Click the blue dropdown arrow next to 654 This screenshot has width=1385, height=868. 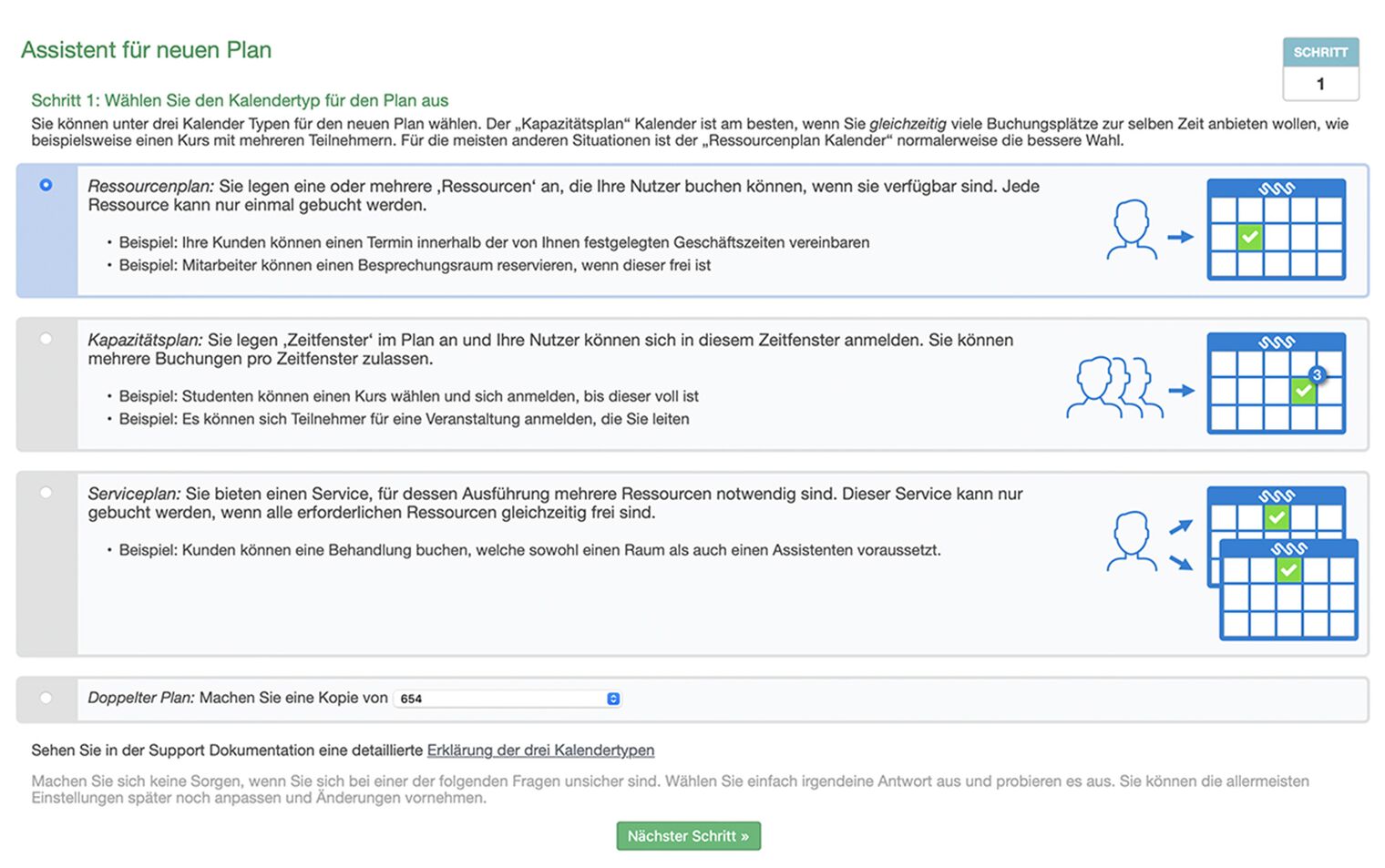pyautogui.click(x=613, y=699)
